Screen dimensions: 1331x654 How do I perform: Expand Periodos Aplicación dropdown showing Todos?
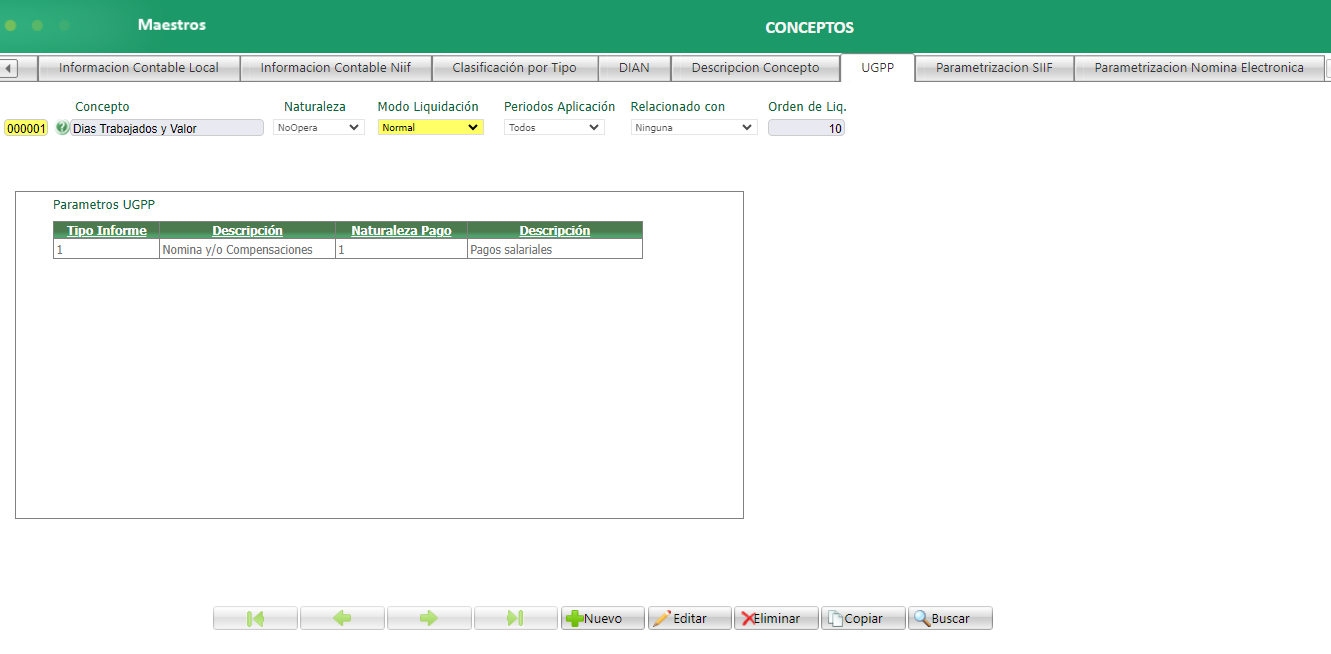point(554,127)
